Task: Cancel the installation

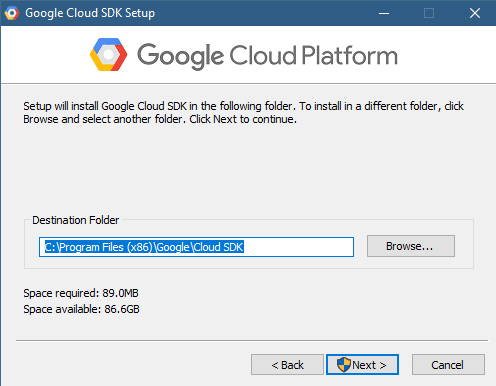Action: (x=448, y=365)
